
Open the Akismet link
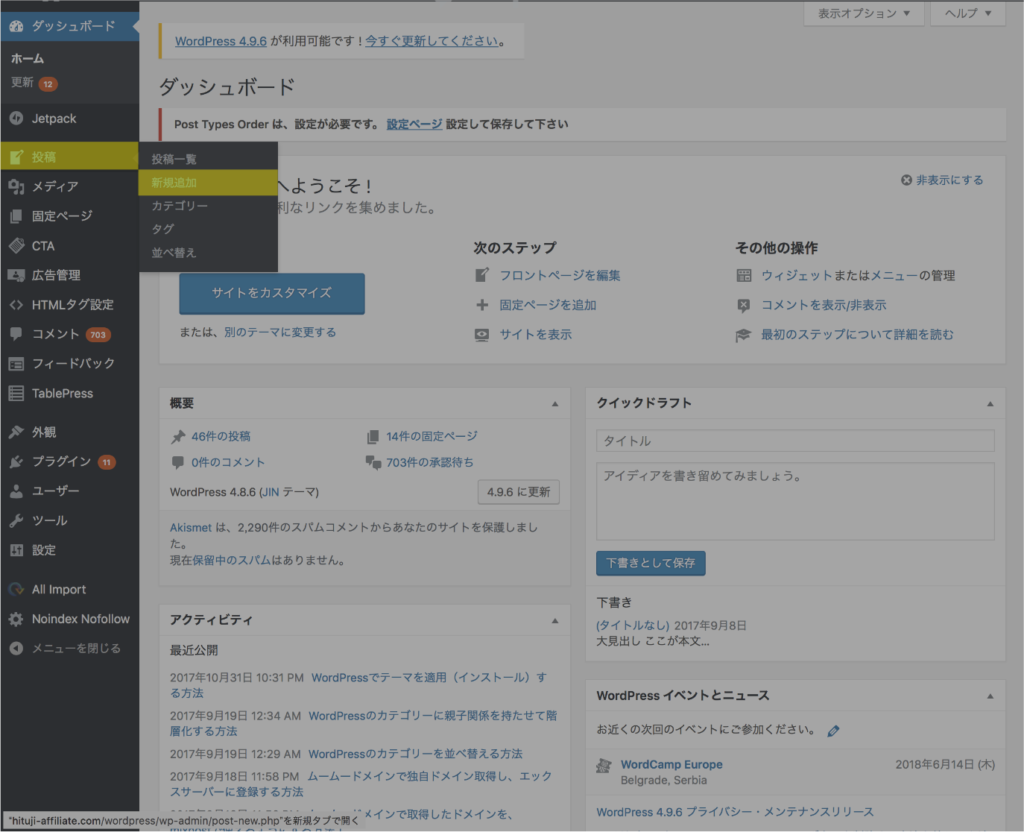(191, 528)
